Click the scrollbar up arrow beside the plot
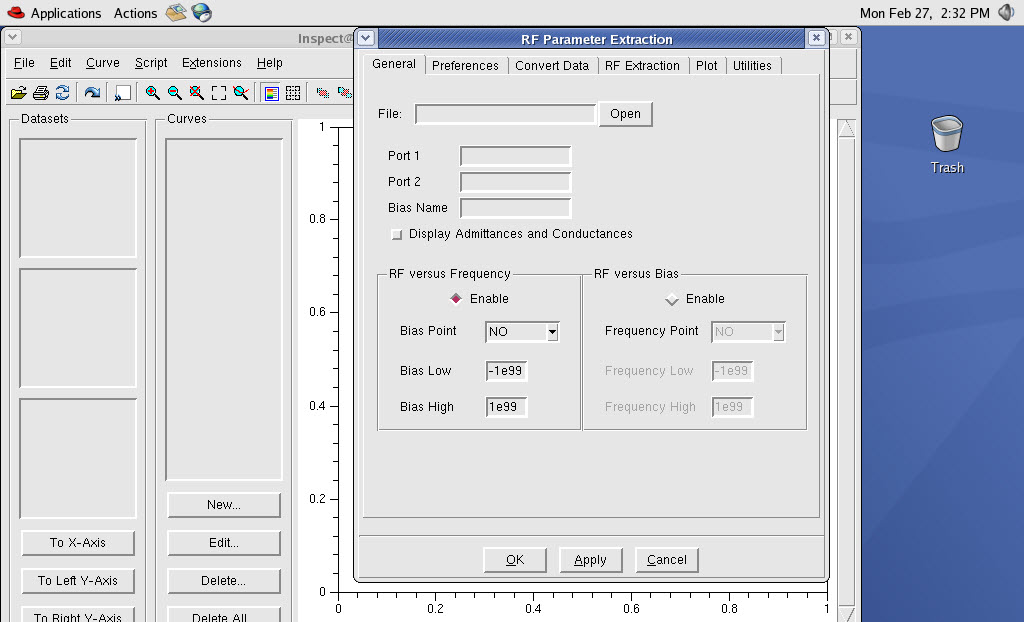The width and height of the screenshot is (1024, 622). click(x=846, y=129)
